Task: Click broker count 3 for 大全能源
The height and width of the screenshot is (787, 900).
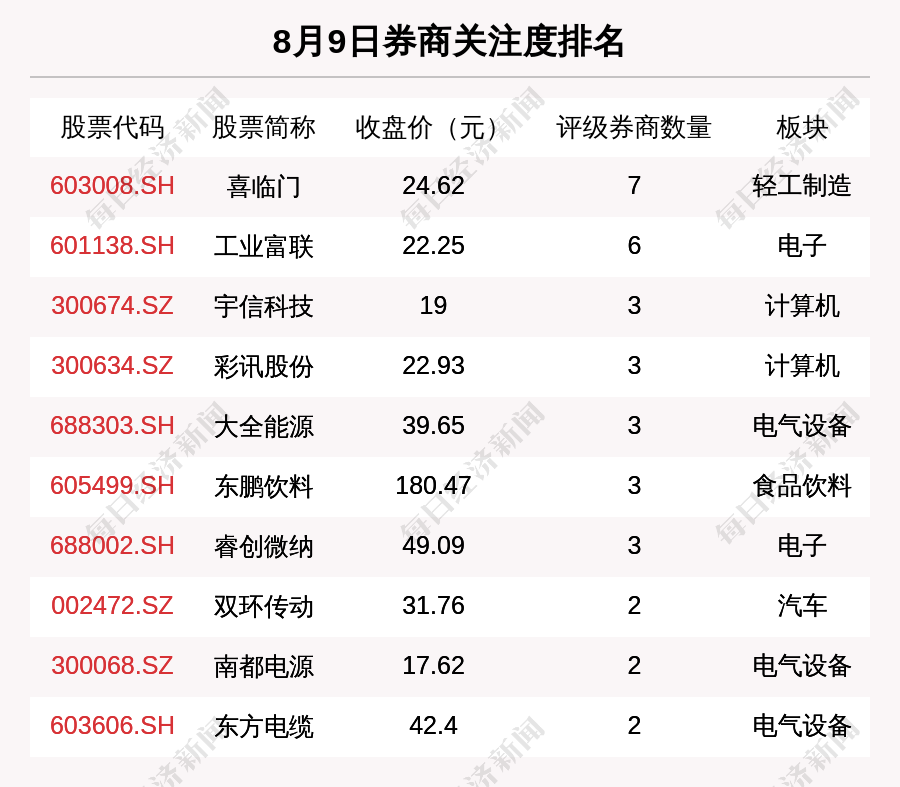Action: pos(634,426)
